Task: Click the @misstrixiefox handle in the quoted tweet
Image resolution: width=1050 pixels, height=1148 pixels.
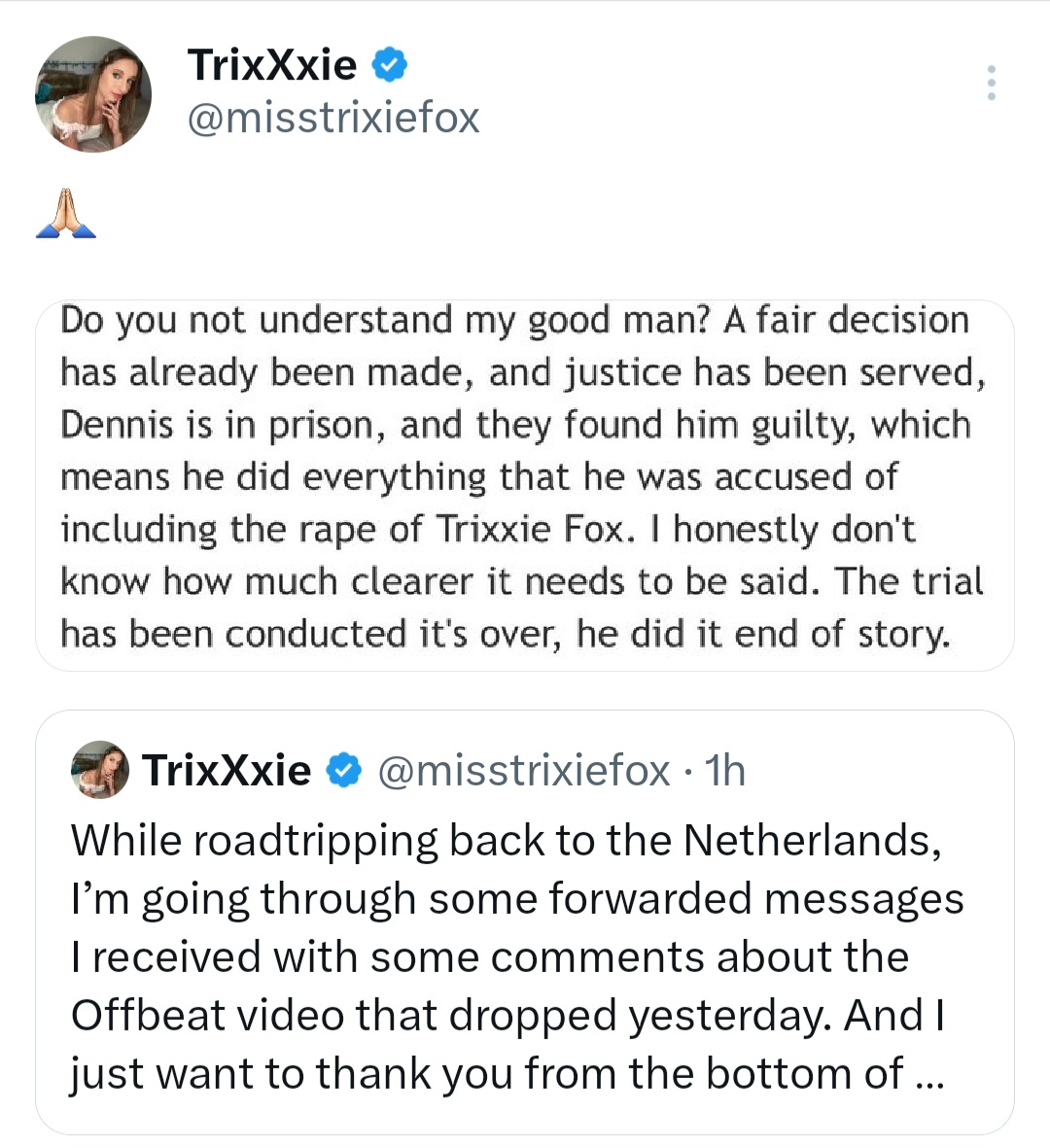Action: pos(523,771)
